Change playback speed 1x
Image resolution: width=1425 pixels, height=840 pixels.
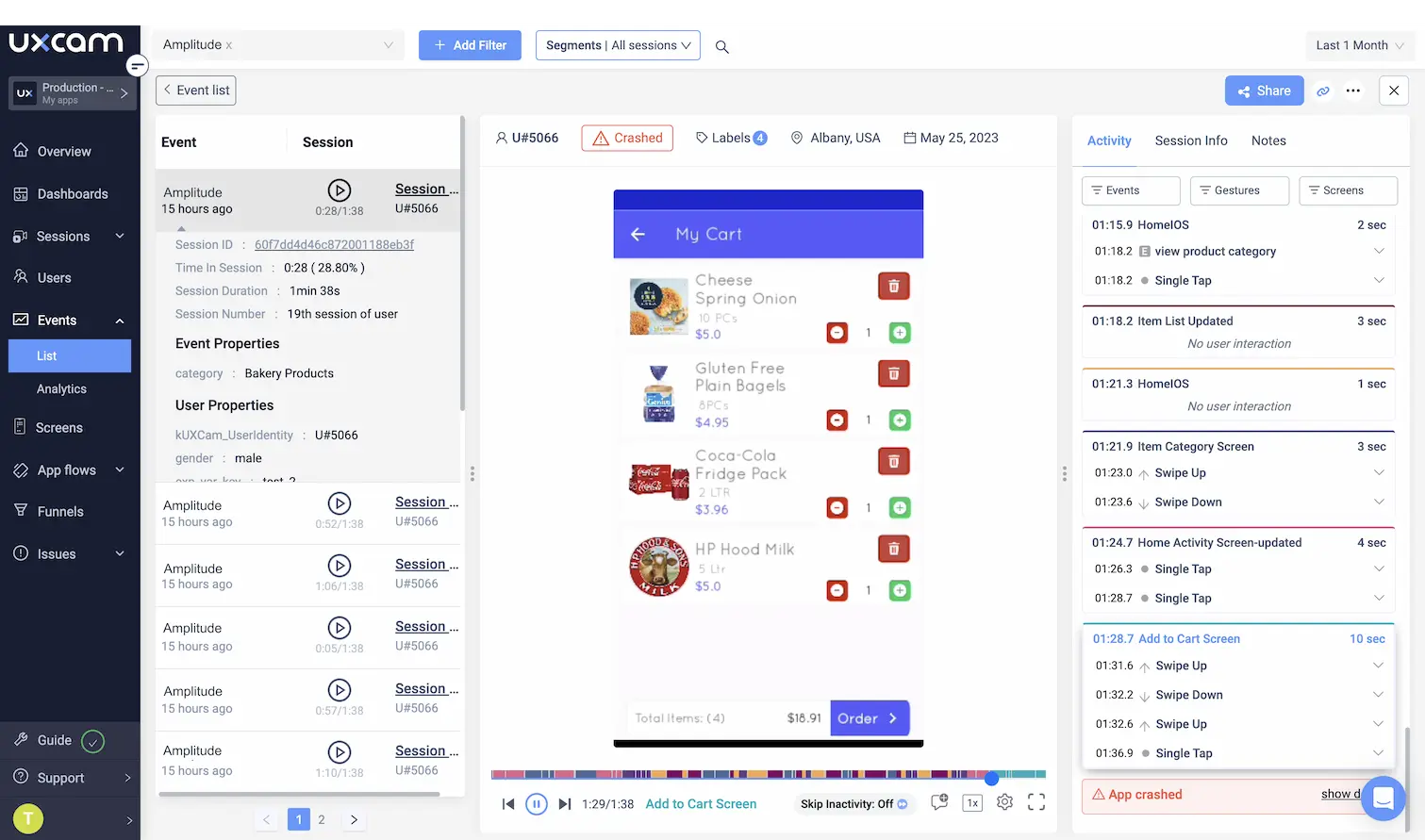click(x=972, y=802)
